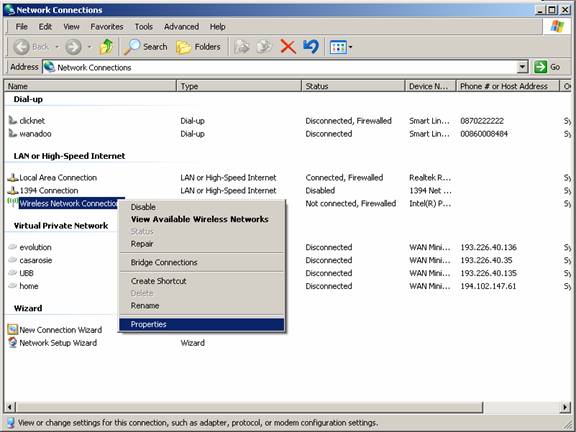Click the Local Area Connection icon
576x432 pixels.
pyautogui.click(x=12, y=177)
